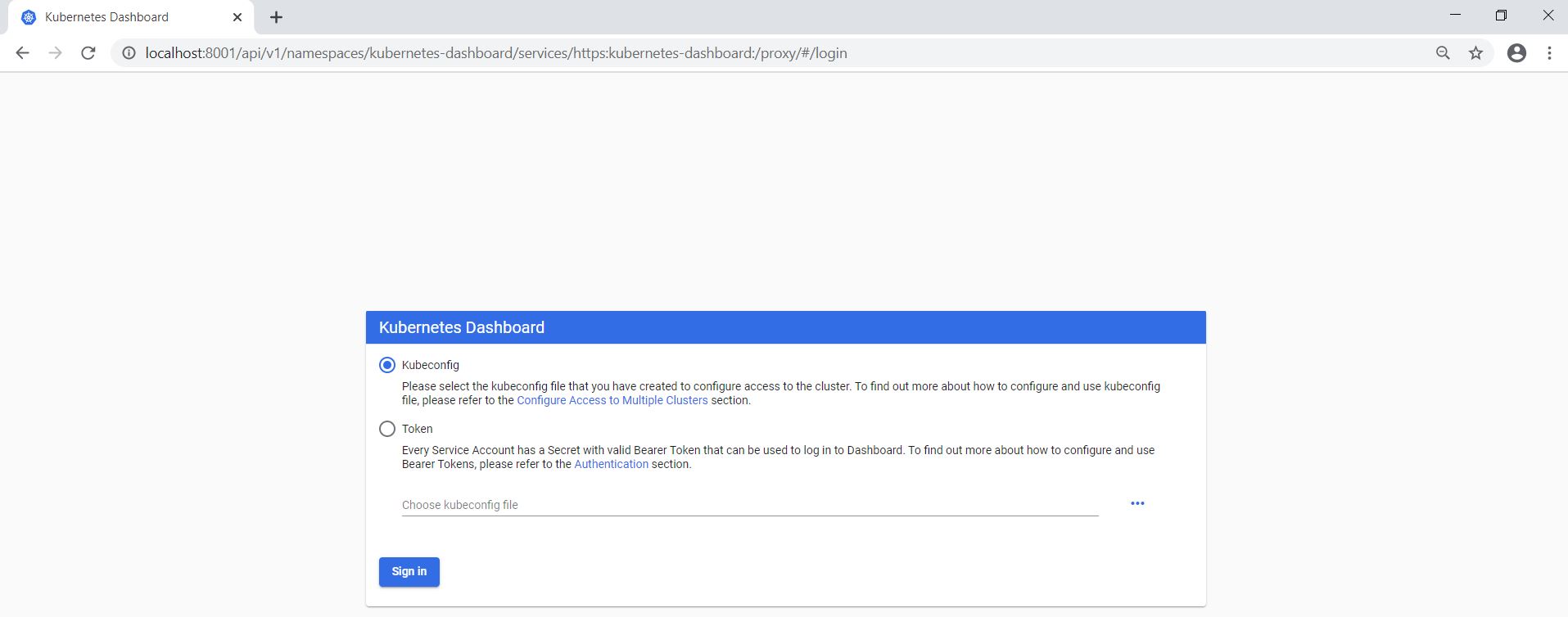Viewport: 1568px width, 617px height.
Task: Open Configure Access to Multiple Clusters link
Action: (x=612, y=400)
